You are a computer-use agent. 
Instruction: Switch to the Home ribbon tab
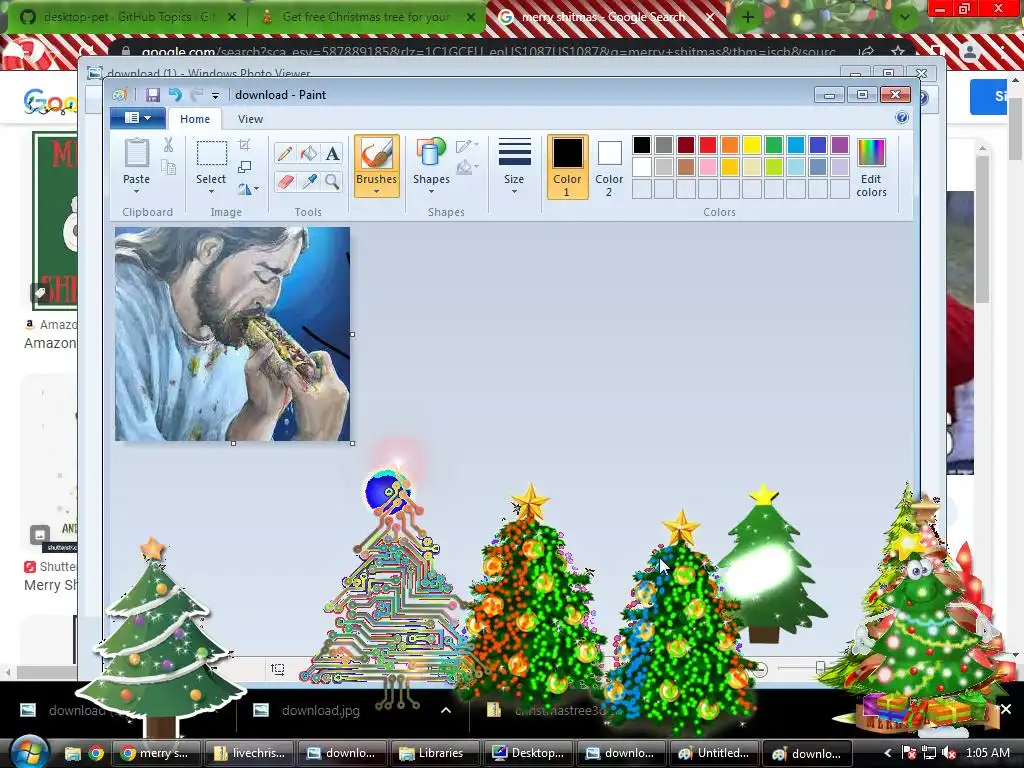(195, 119)
